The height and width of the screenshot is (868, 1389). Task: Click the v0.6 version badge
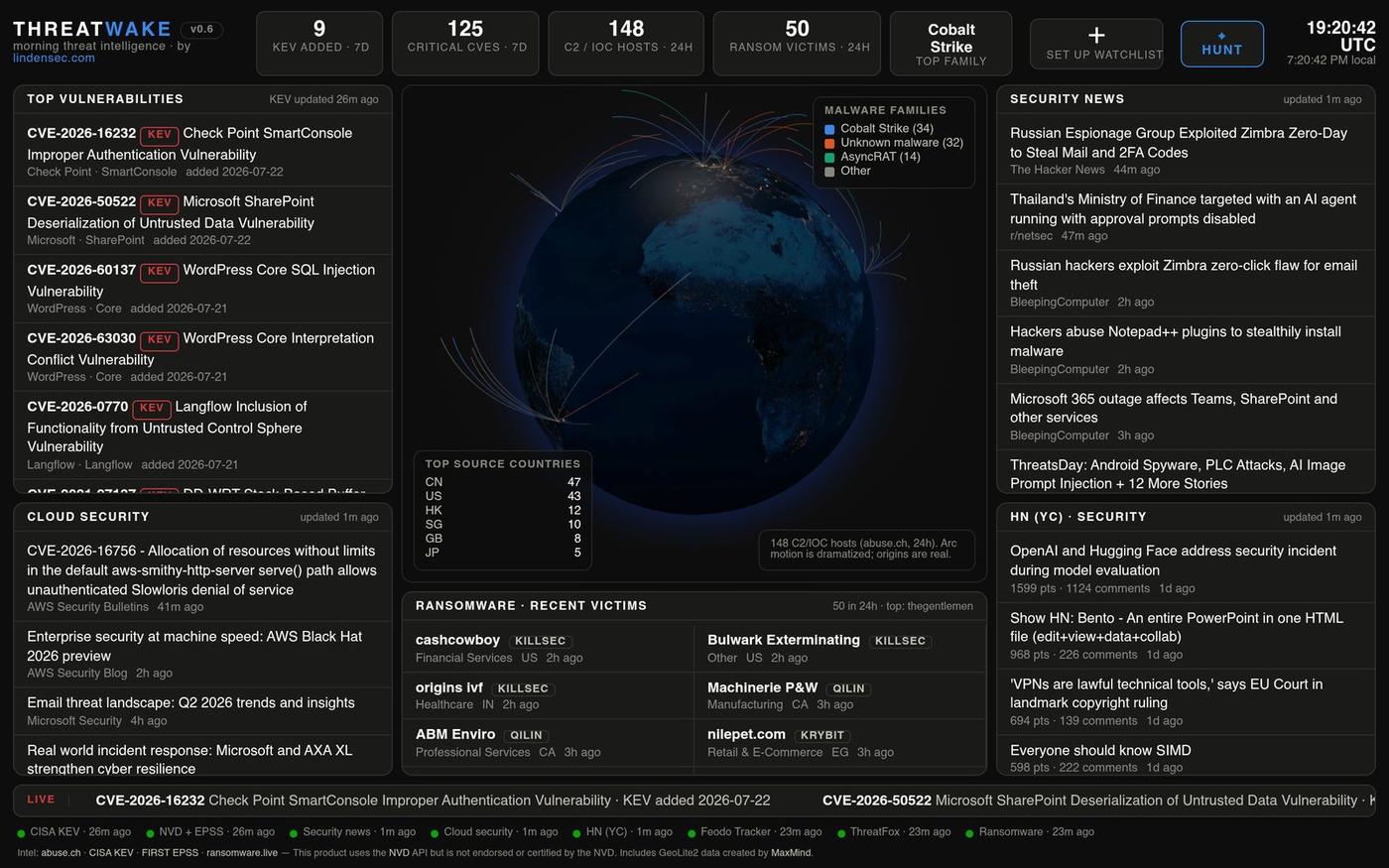201,29
